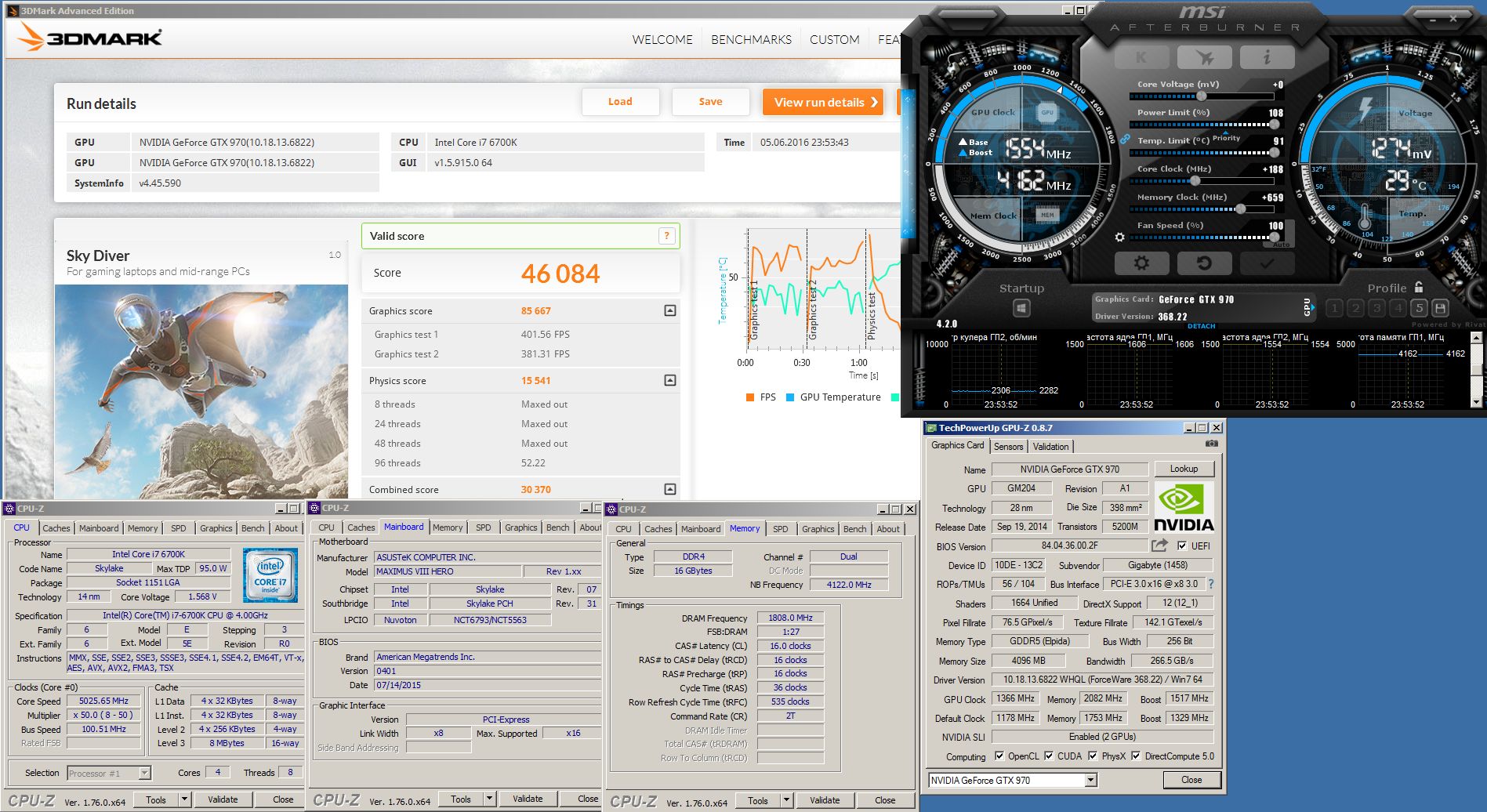Click the Core Voltage slider handle

(1201, 96)
